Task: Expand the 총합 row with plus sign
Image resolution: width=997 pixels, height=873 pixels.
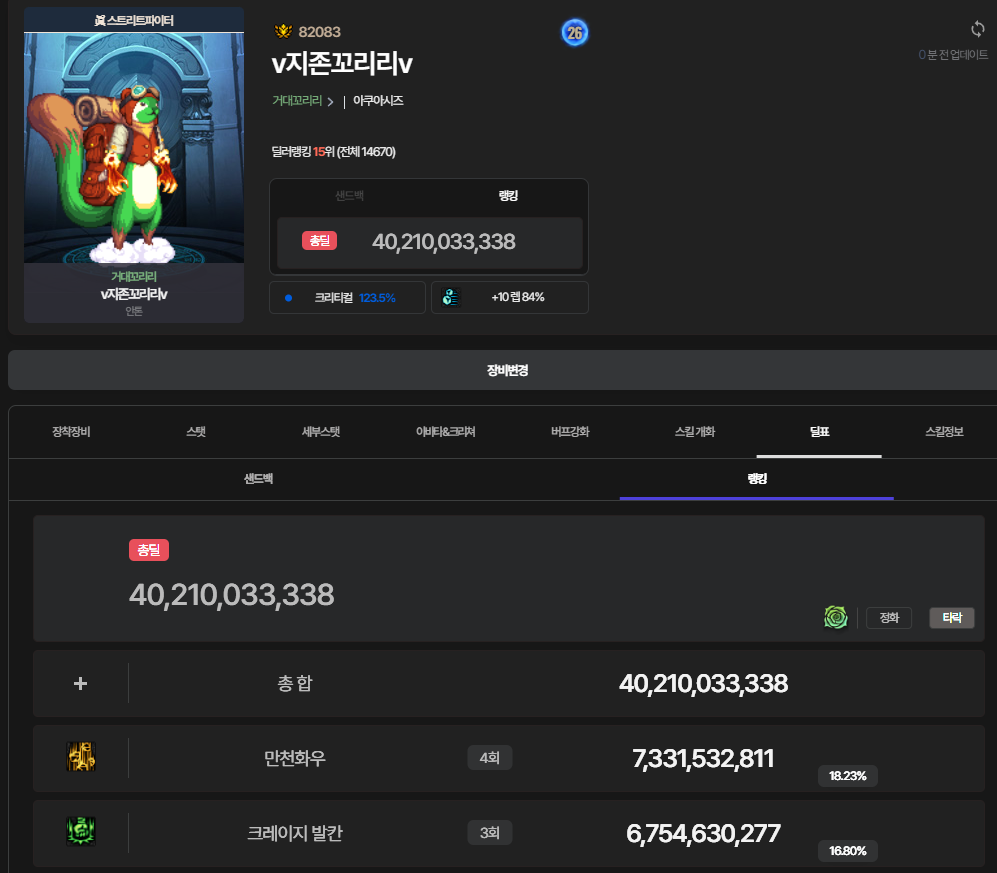Action: 81,683
